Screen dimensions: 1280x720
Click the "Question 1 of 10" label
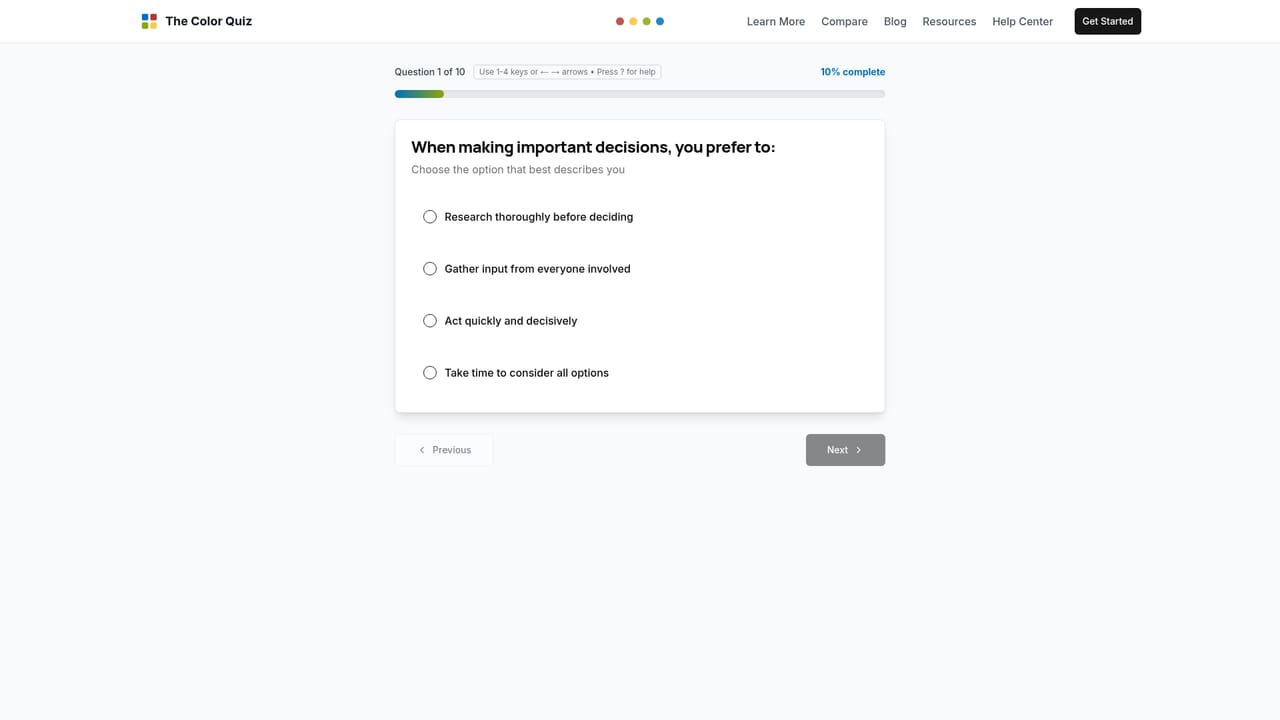(430, 72)
